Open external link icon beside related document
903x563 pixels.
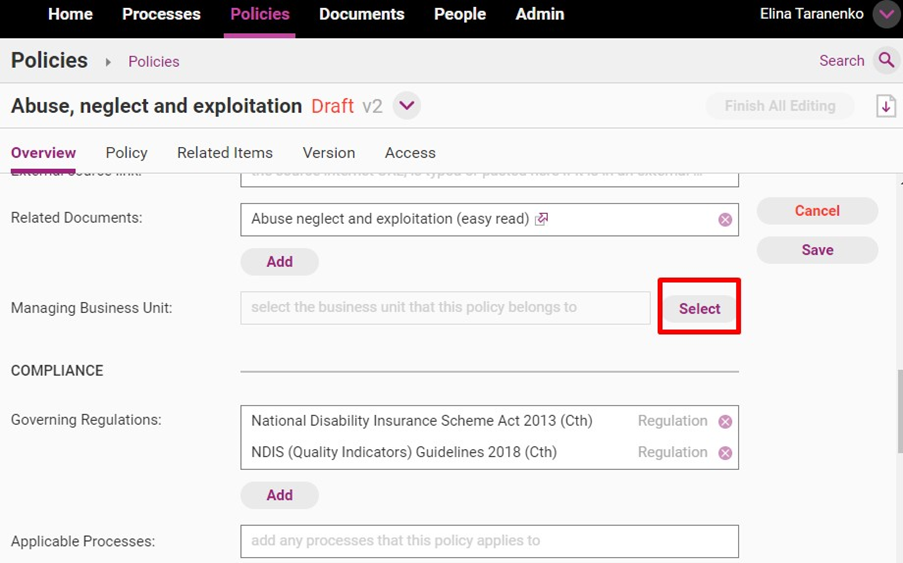coord(542,219)
